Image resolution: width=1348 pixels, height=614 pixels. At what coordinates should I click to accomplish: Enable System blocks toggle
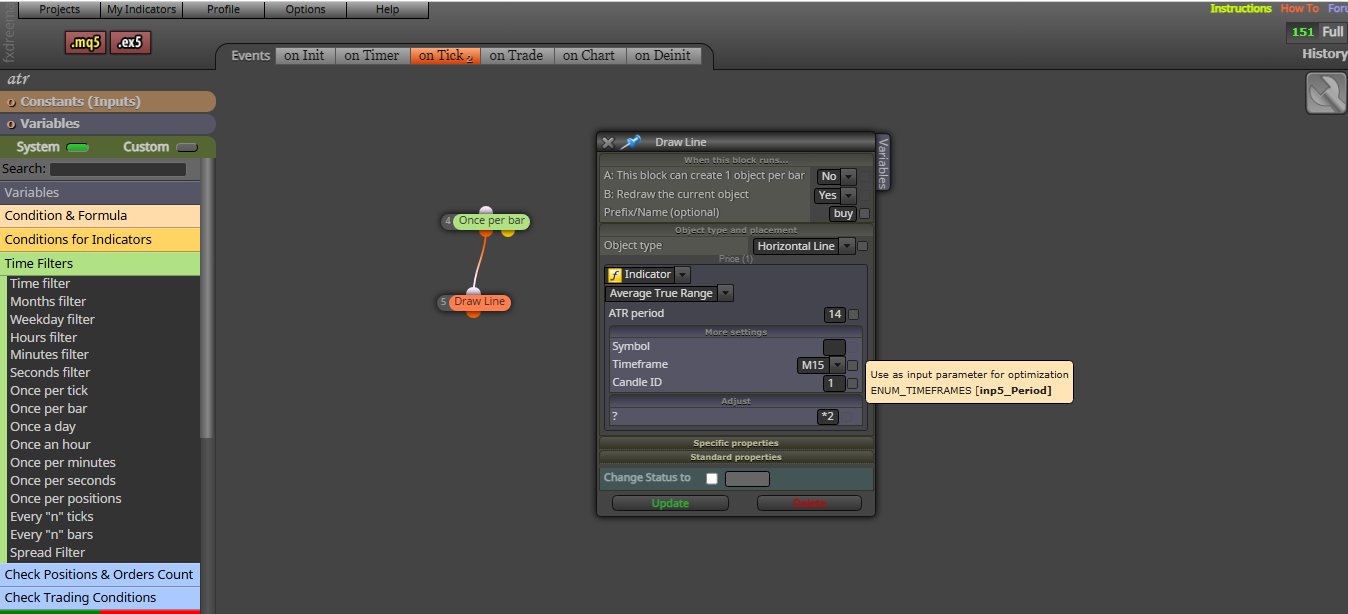pyautogui.click(x=77, y=148)
